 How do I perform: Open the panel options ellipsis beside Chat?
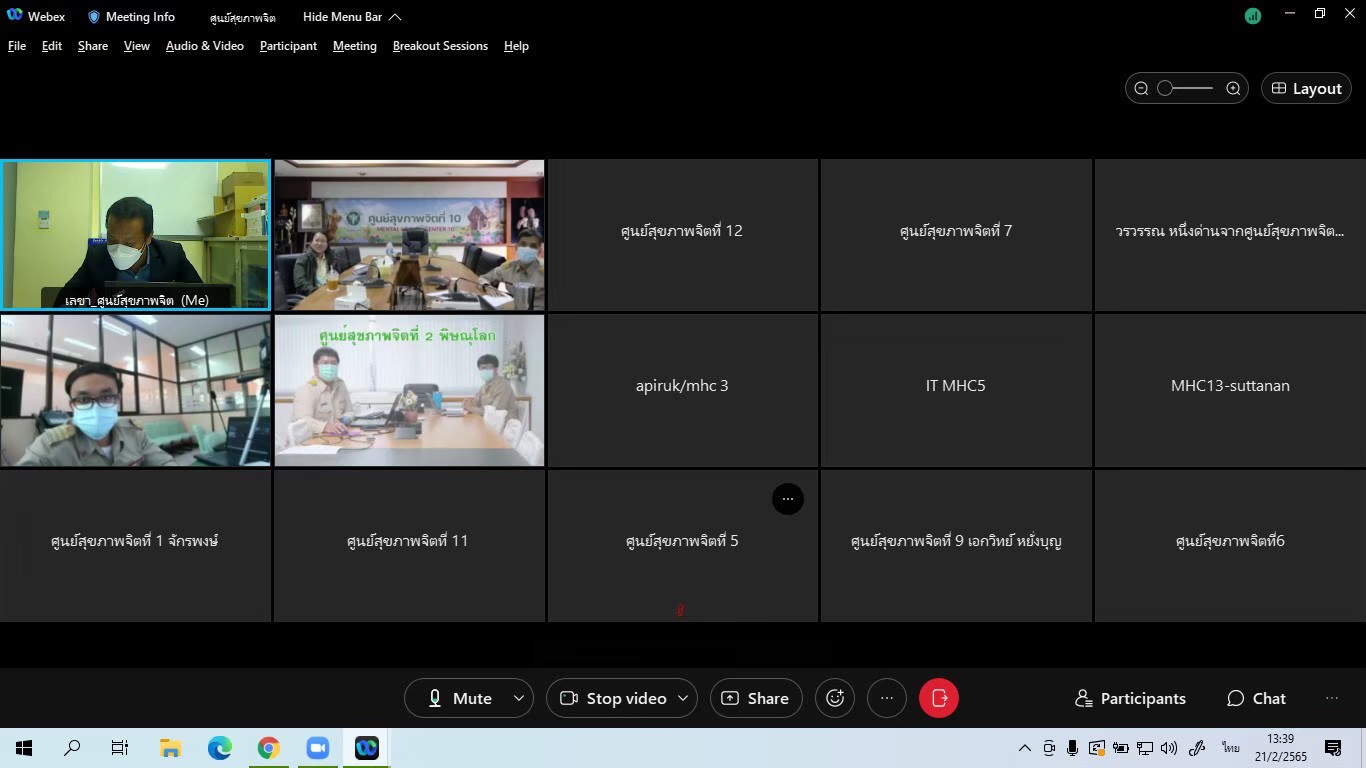click(1331, 698)
